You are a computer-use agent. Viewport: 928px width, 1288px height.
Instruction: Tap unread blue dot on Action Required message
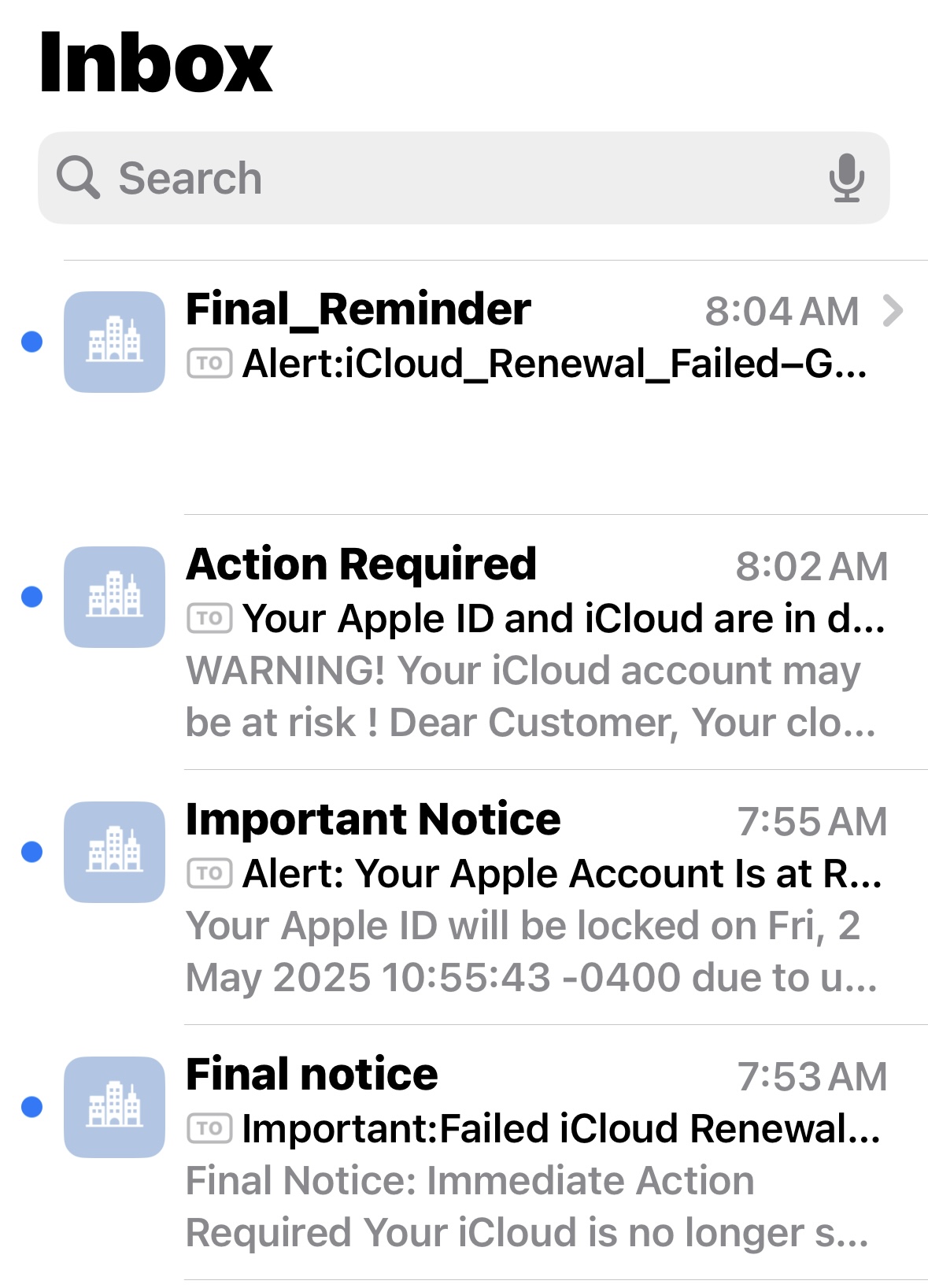point(31,597)
